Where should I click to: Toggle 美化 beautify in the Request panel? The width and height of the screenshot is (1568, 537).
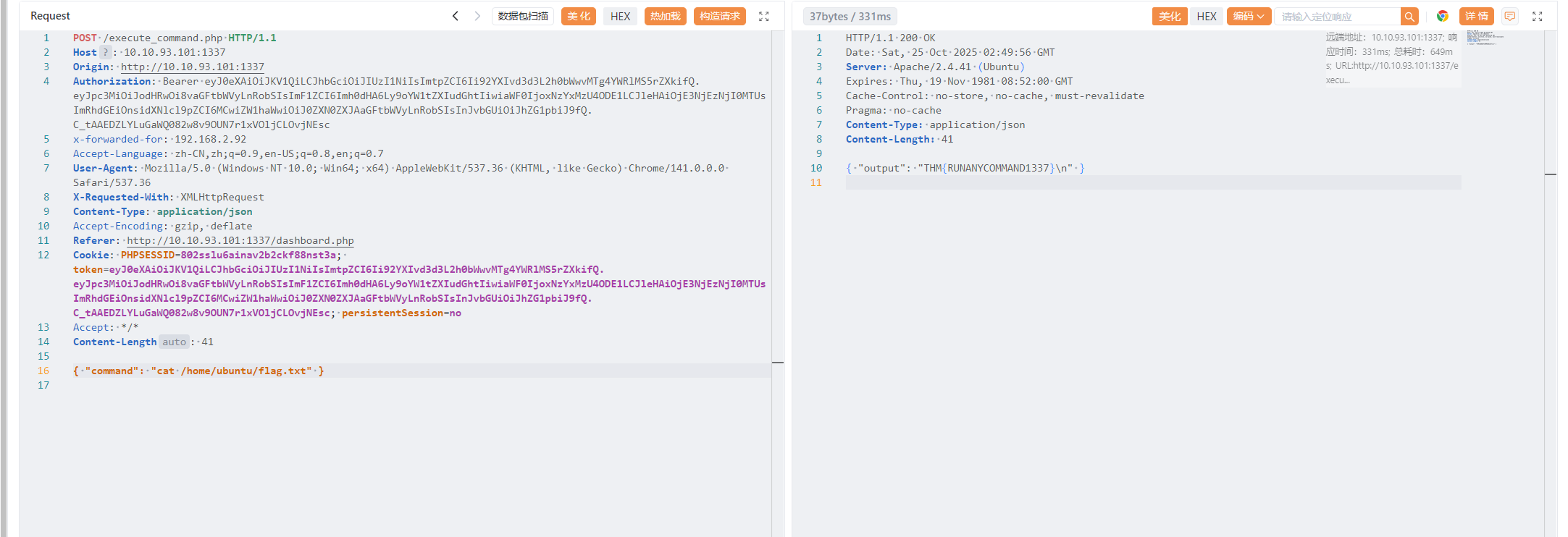click(578, 16)
